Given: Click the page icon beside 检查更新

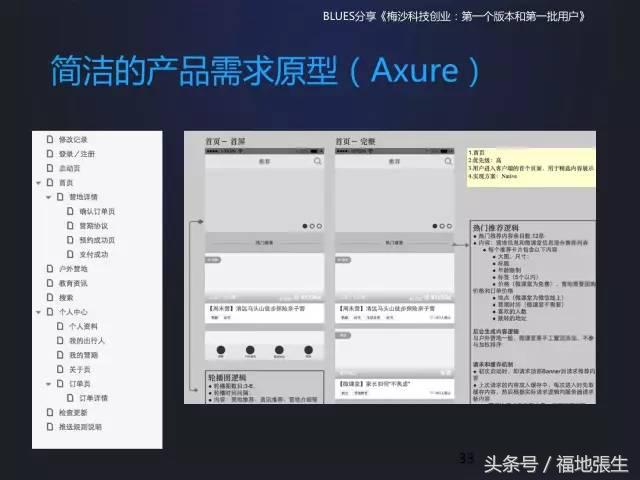Looking at the screenshot, I should click(50, 413).
